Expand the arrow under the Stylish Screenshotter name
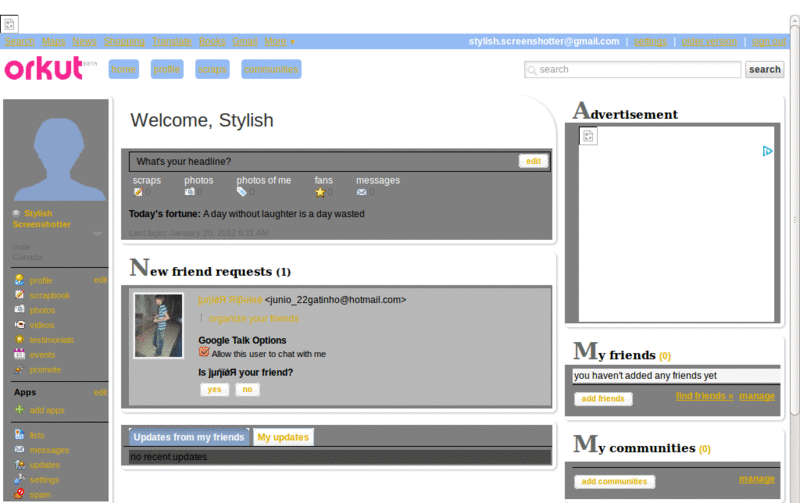The image size is (800, 503). (x=97, y=234)
